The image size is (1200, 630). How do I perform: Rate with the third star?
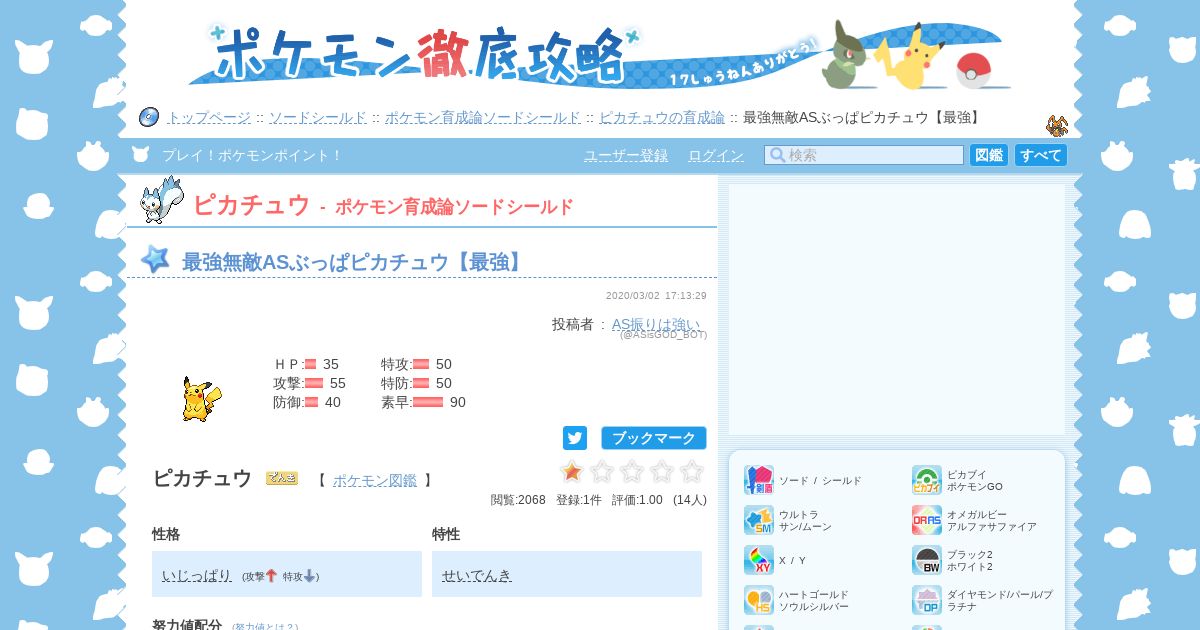(x=632, y=471)
